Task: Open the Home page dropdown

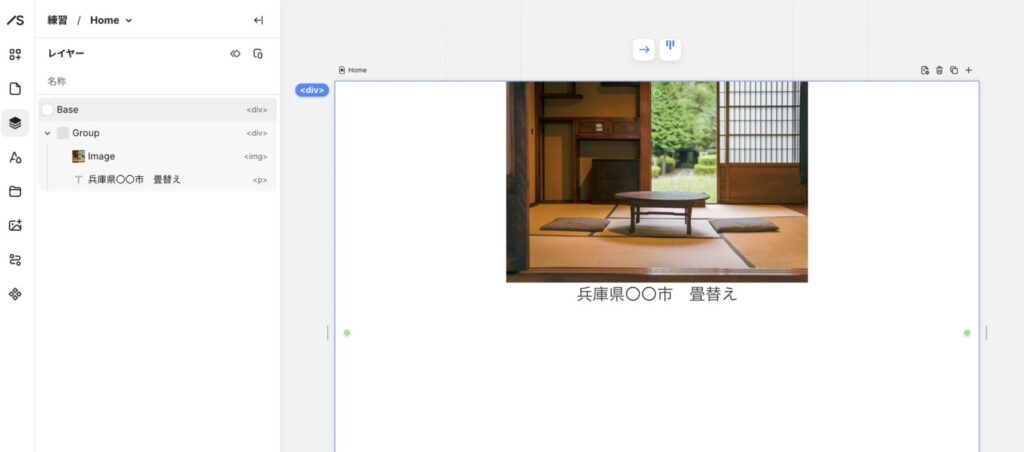Action: click(x=111, y=20)
